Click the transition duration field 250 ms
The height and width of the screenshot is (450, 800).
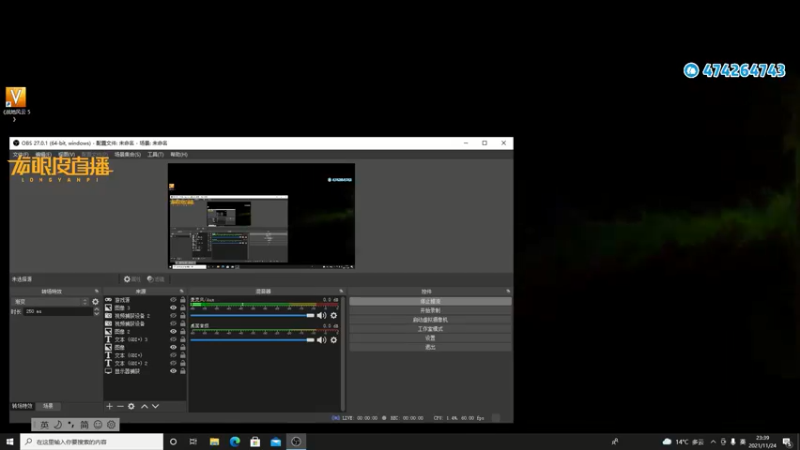pyautogui.click(x=58, y=311)
